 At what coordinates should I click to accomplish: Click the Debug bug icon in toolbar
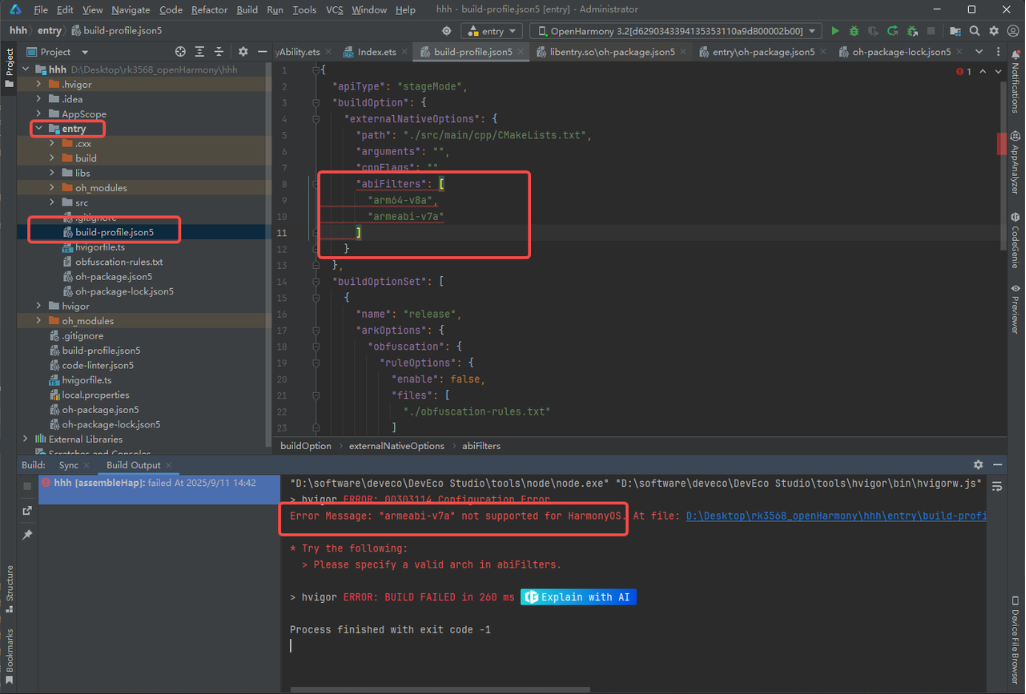[855, 31]
